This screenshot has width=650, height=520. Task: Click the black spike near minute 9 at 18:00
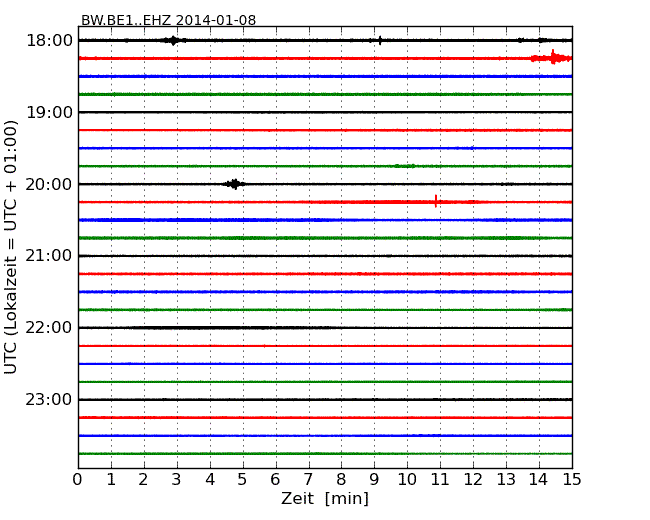[x=380, y=40]
